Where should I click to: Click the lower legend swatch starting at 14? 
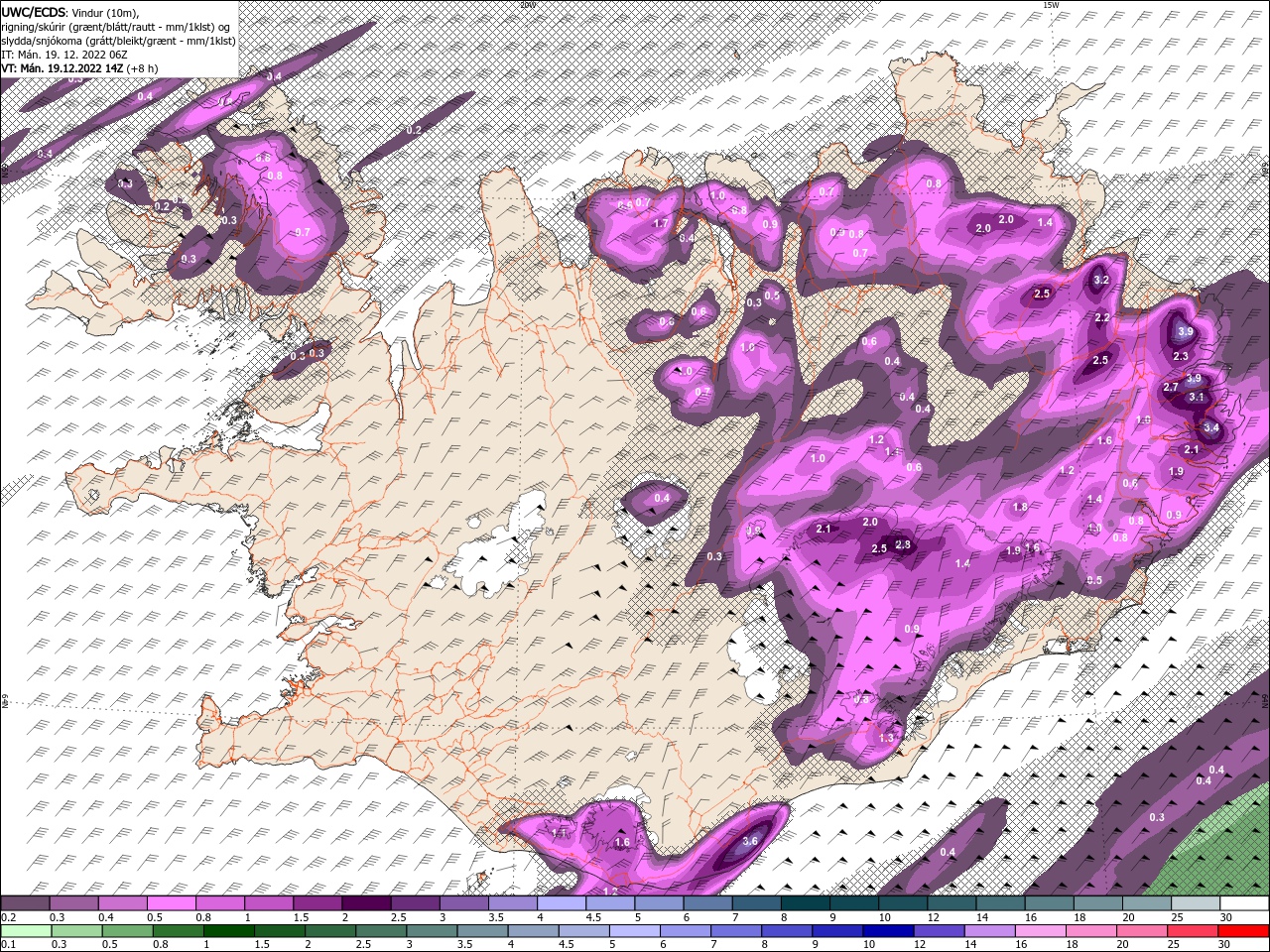coord(990,930)
